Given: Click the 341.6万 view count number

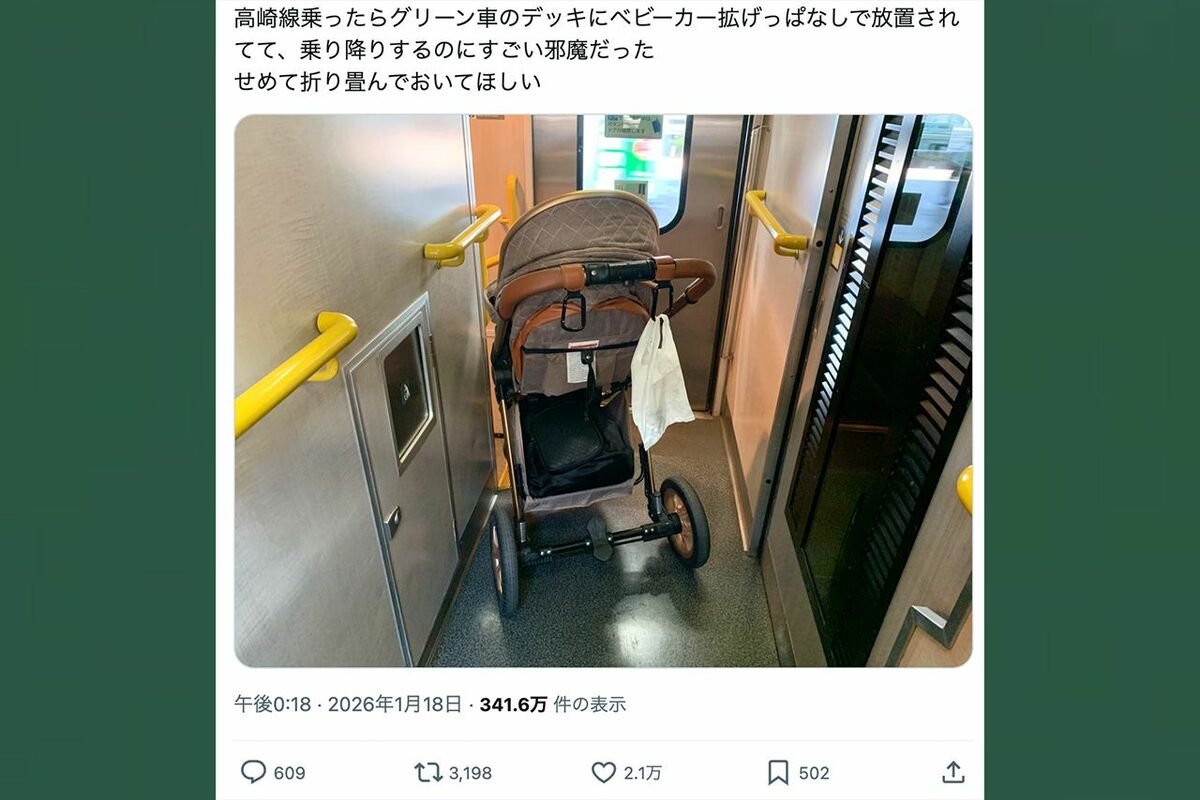Looking at the screenshot, I should 513,704.
